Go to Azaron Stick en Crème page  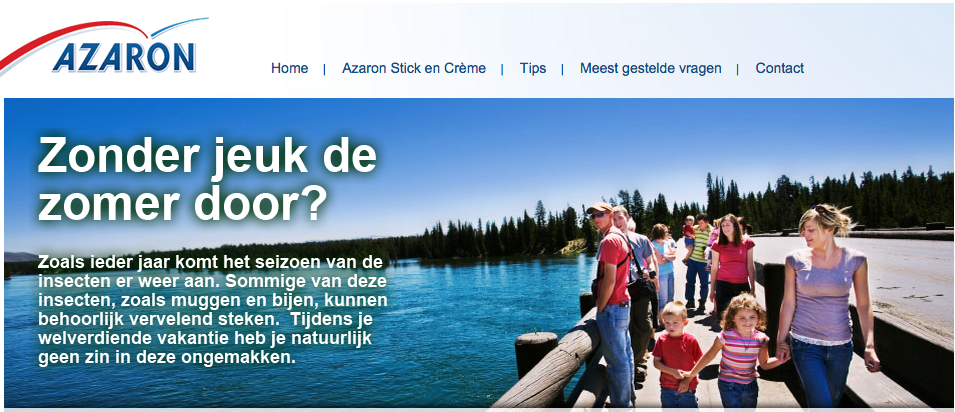[x=414, y=68]
